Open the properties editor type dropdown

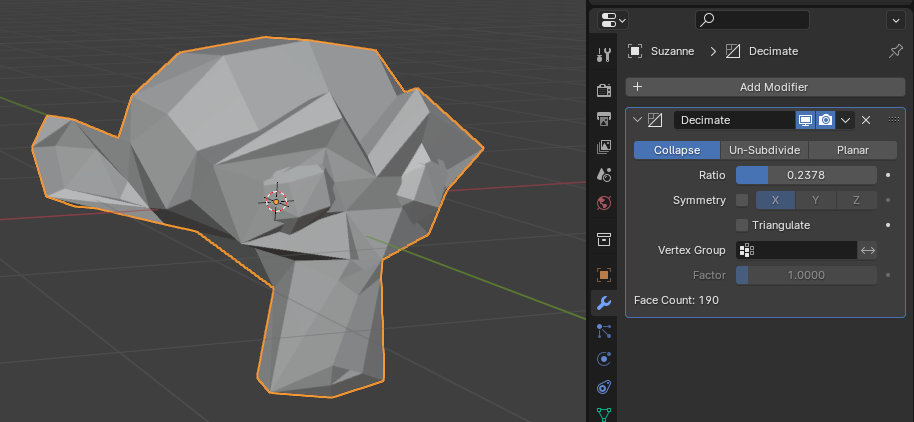coord(613,21)
